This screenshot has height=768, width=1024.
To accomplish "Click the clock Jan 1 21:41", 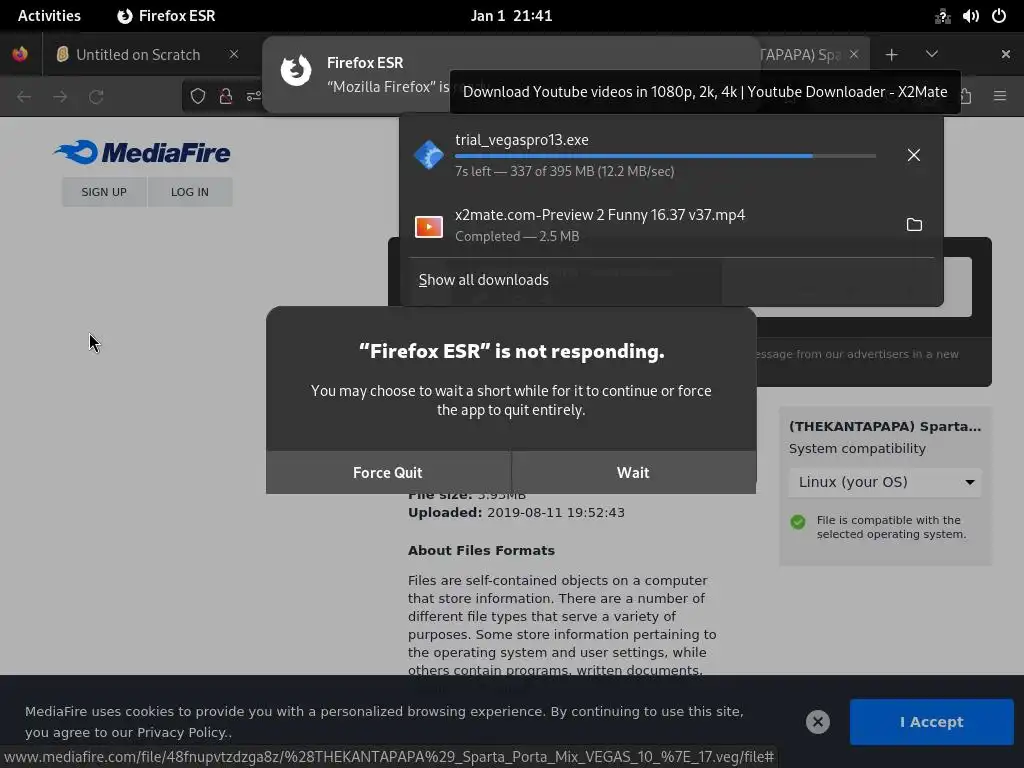I will click(x=511, y=16).
